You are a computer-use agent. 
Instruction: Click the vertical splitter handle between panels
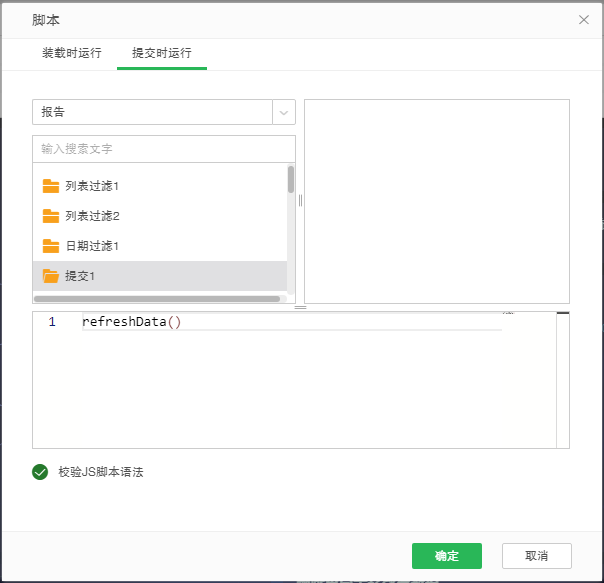tap(300, 201)
